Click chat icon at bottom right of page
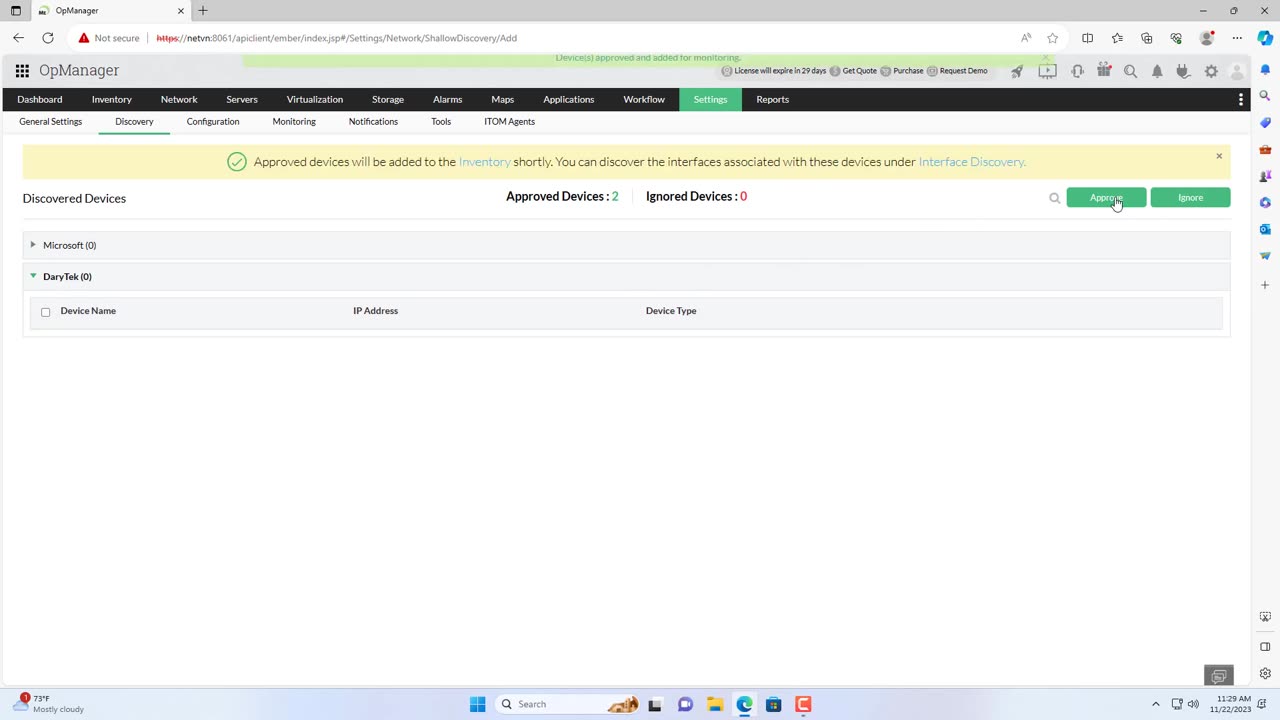The image size is (1280, 720). pos(1219,676)
